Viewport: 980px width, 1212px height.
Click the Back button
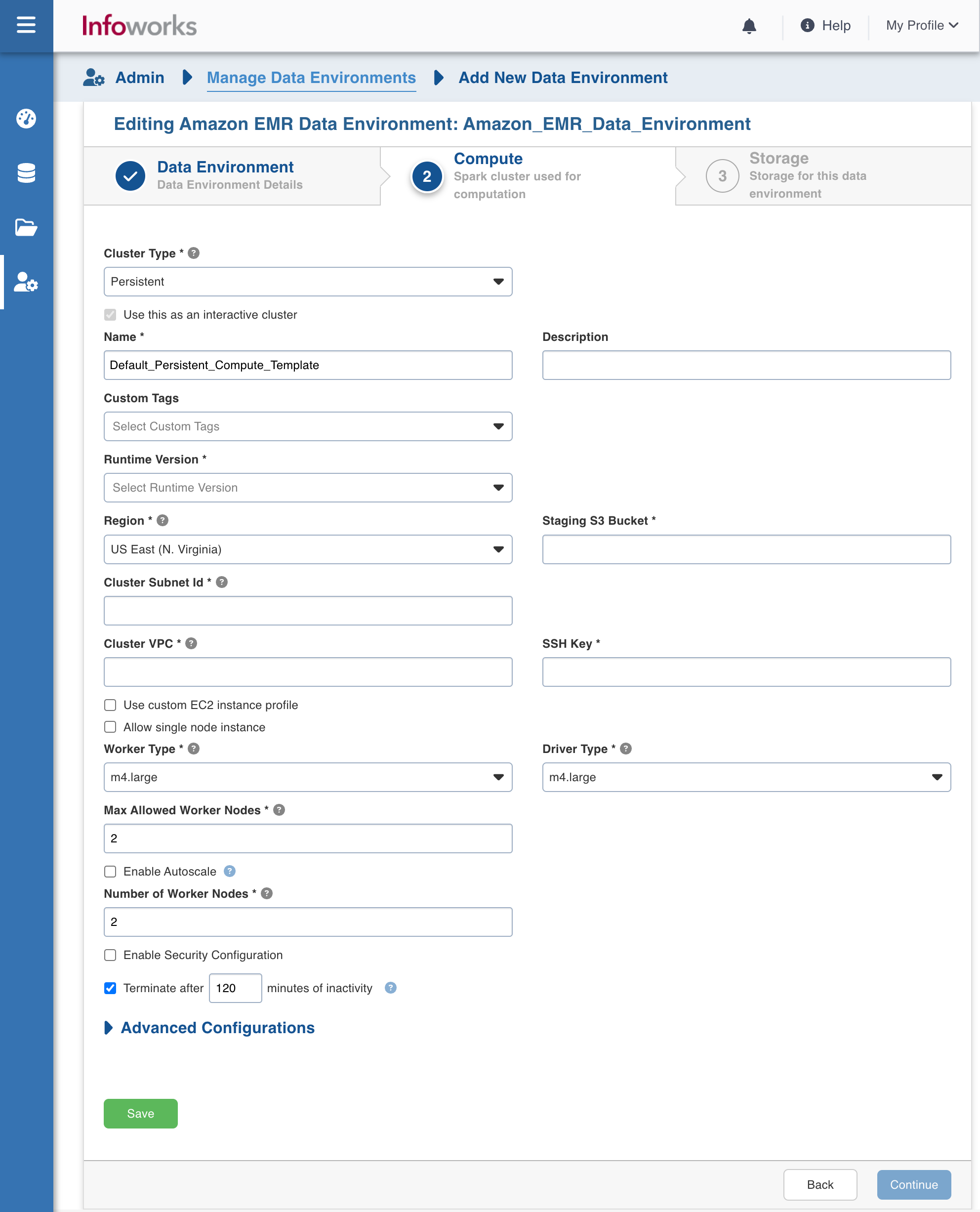pos(819,1184)
